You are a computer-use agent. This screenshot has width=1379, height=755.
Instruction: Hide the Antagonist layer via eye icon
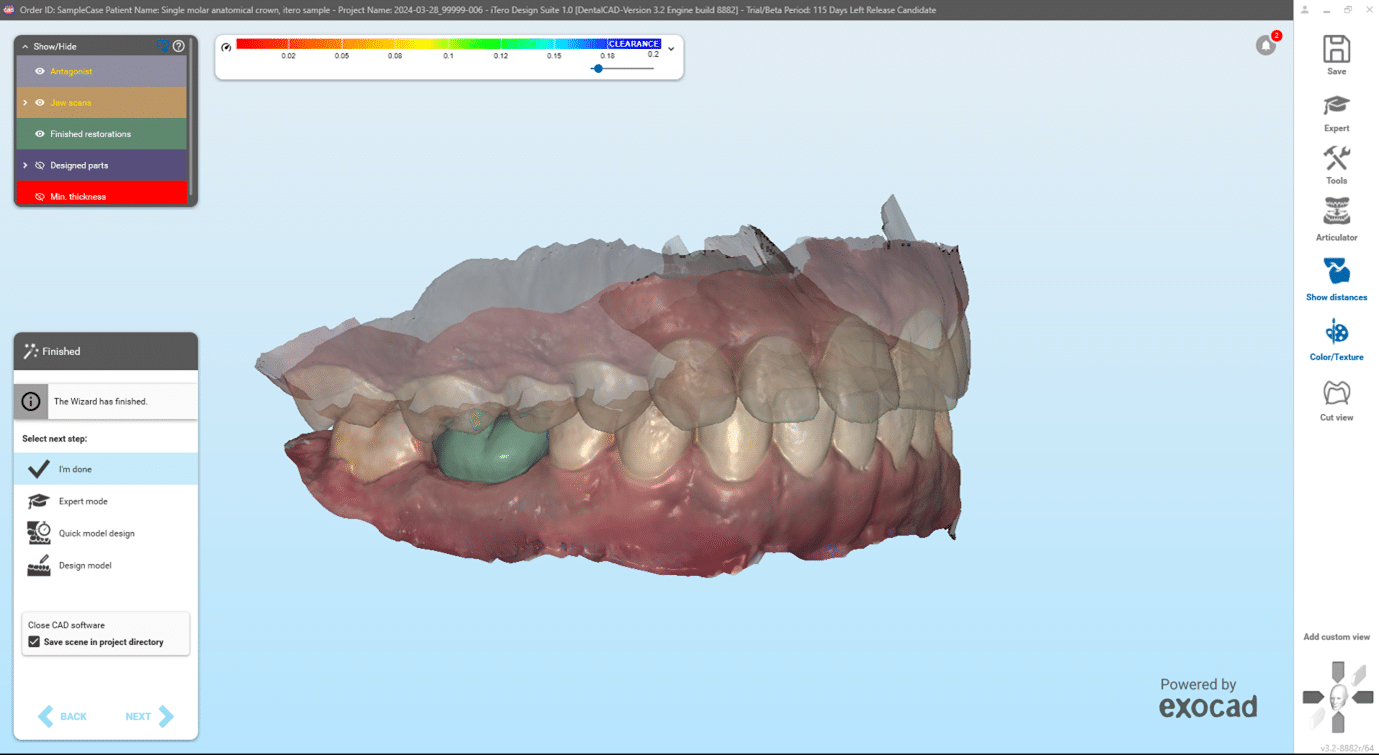[40, 72]
